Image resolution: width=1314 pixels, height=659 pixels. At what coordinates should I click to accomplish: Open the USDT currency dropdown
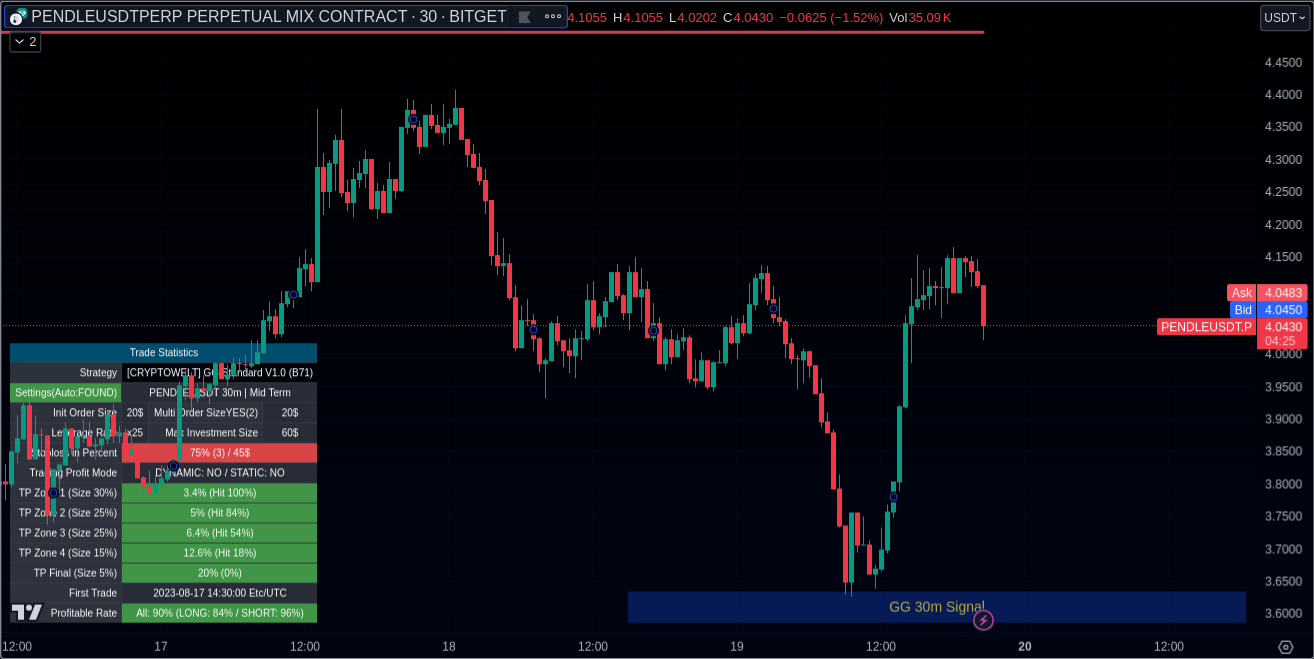coord(1284,17)
